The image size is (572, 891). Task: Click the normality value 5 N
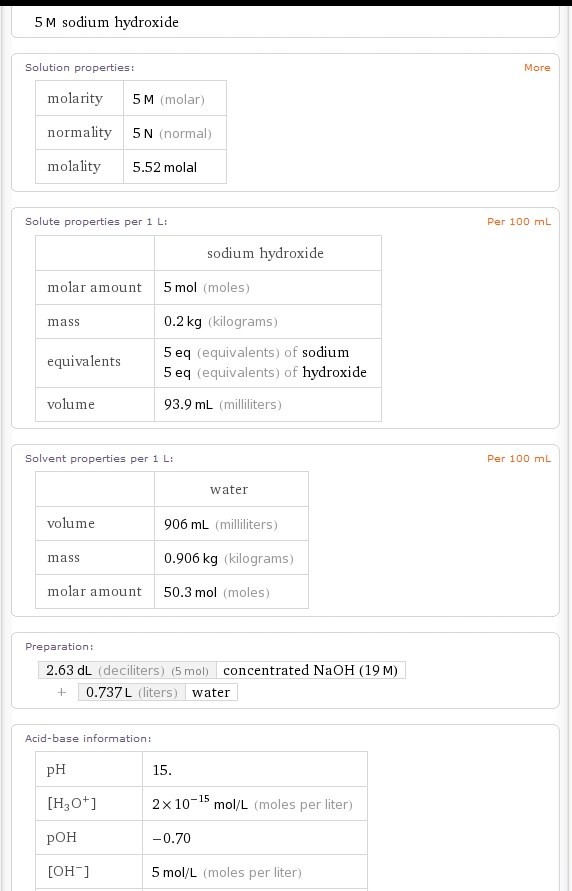(175, 133)
